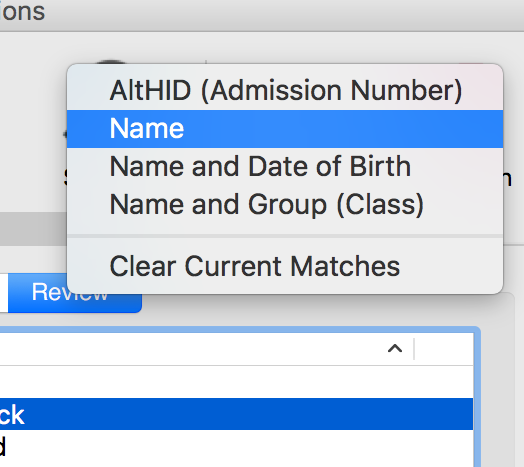The height and width of the screenshot is (467, 524).
Task: Click the sorted column header
Action: (207, 349)
